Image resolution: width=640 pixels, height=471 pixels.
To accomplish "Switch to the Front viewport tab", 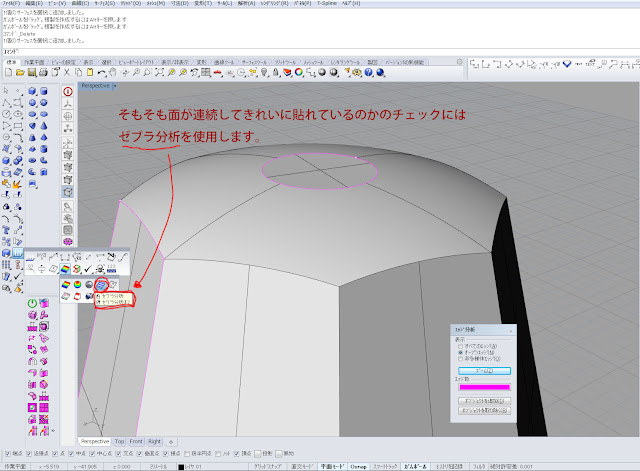I will pyautogui.click(x=136, y=442).
